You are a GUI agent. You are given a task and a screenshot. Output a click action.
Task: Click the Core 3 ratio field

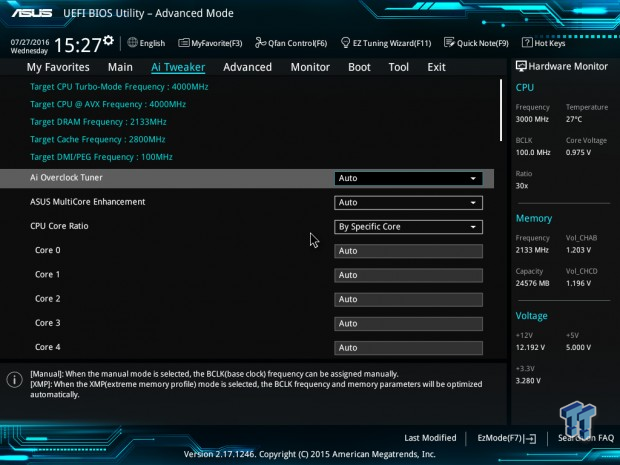click(408, 323)
